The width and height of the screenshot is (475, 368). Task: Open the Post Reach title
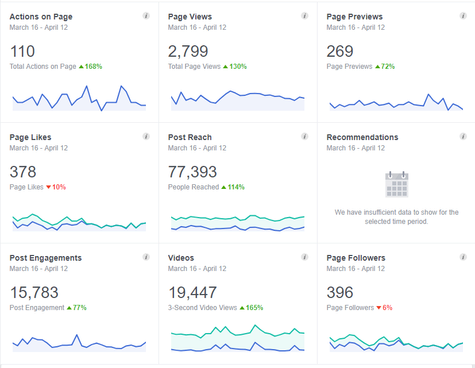190,137
